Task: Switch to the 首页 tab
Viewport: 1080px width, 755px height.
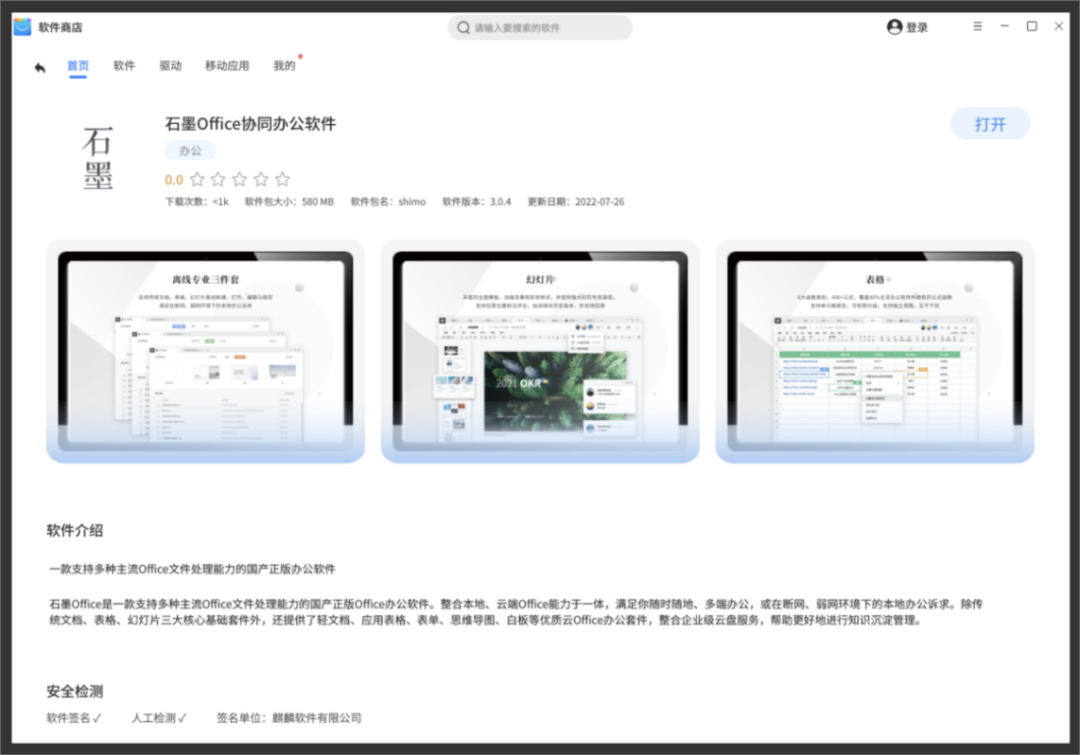Action: point(78,65)
